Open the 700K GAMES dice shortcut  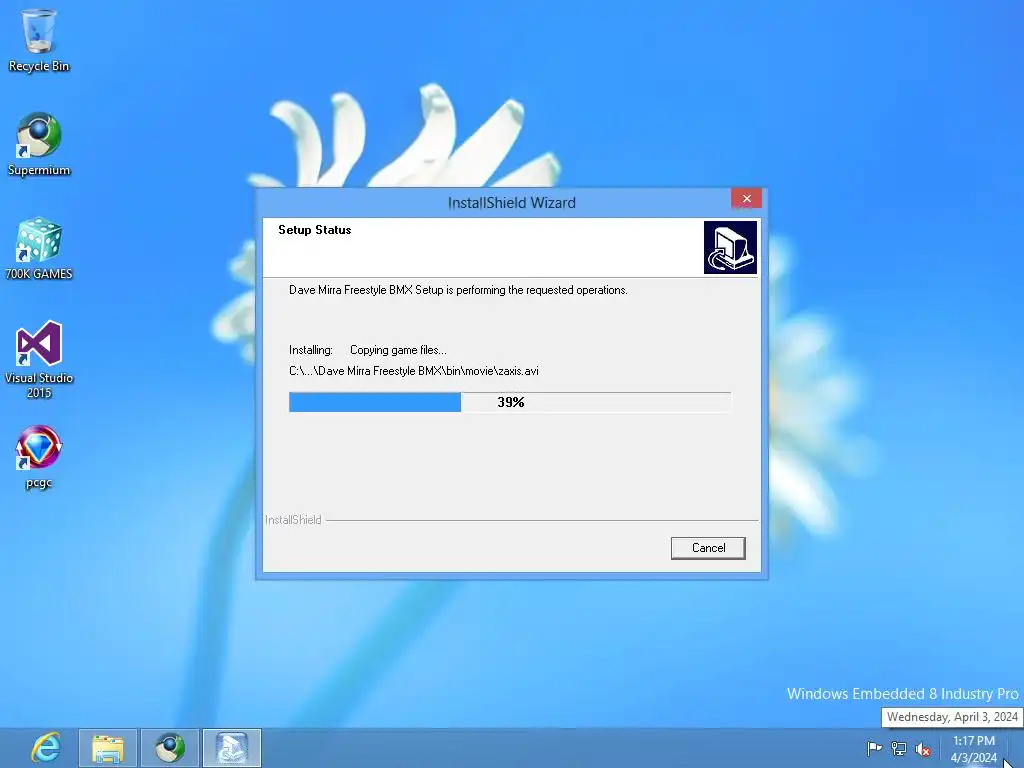pos(39,248)
